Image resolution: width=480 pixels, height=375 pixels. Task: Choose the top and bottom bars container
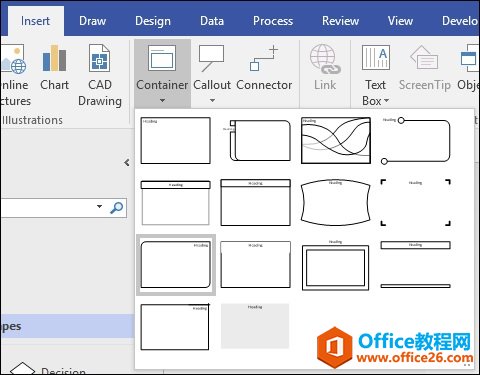416,265
